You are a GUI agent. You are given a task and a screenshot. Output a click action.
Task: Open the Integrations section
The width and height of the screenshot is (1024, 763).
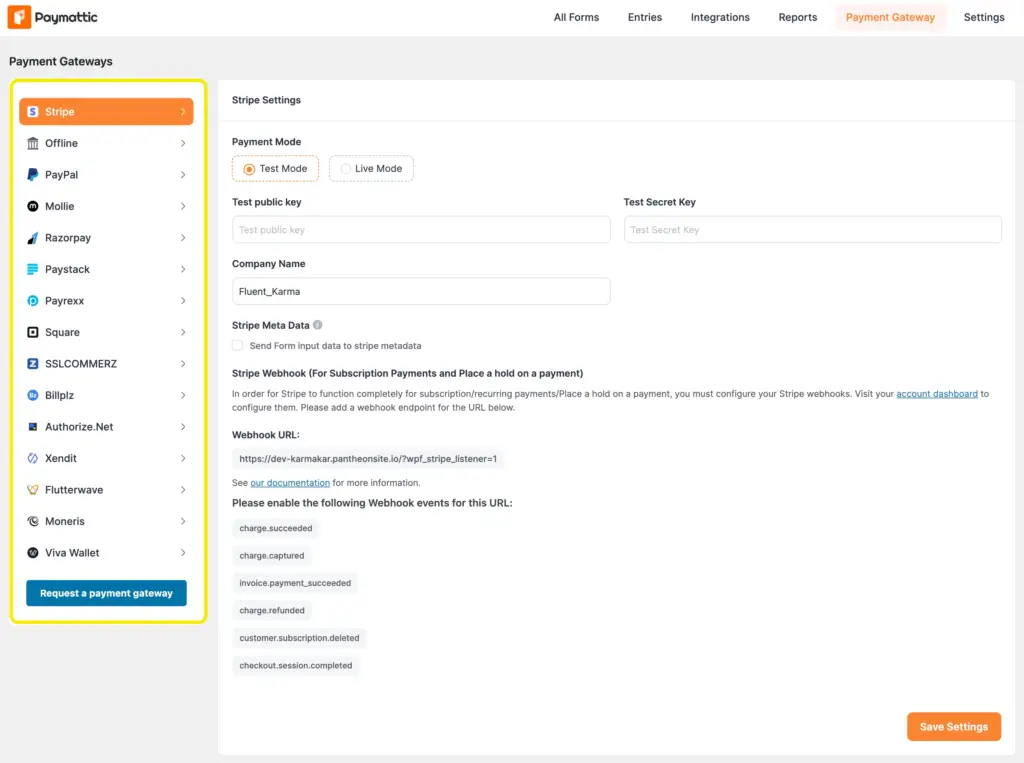(x=720, y=17)
